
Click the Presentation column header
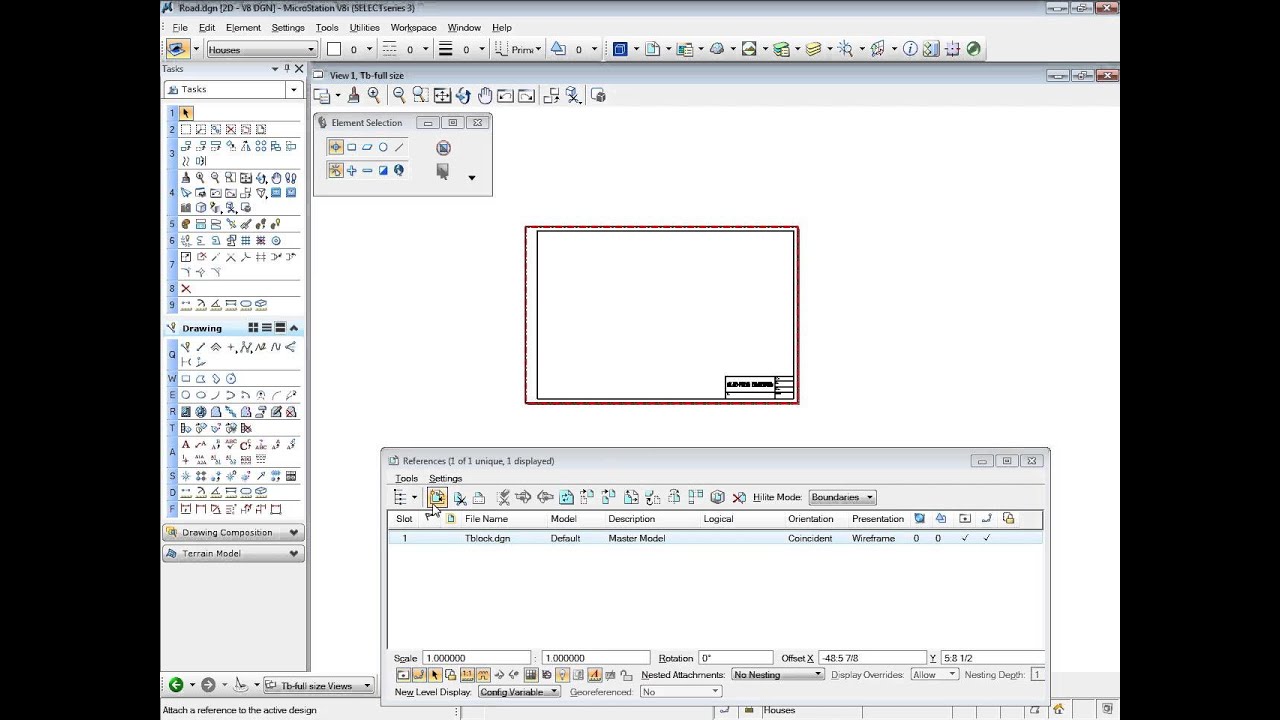(x=878, y=519)
